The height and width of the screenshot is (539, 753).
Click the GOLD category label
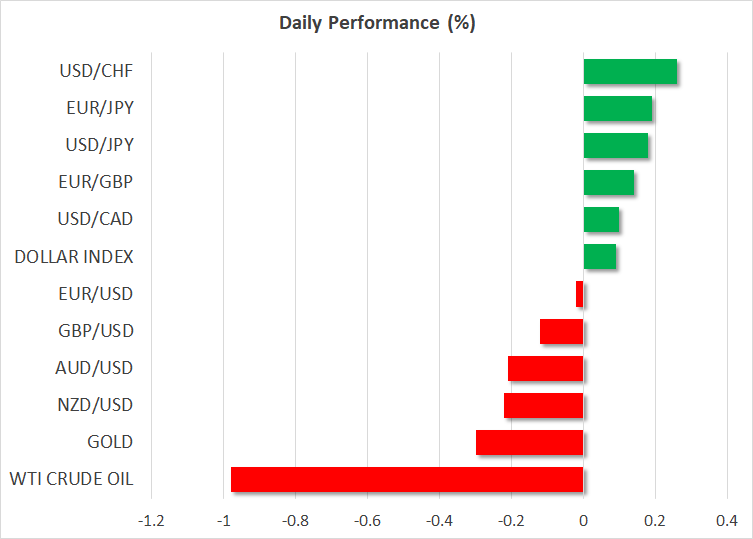coord(112,442)
